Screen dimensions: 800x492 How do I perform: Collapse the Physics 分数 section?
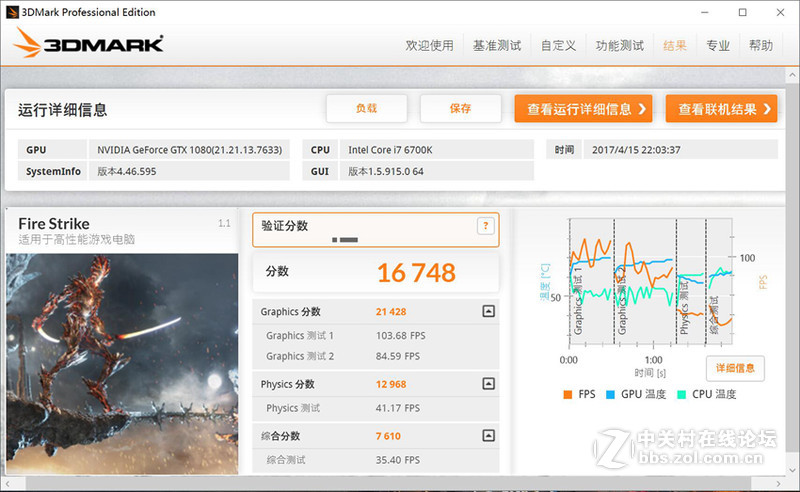coord(488,384)
